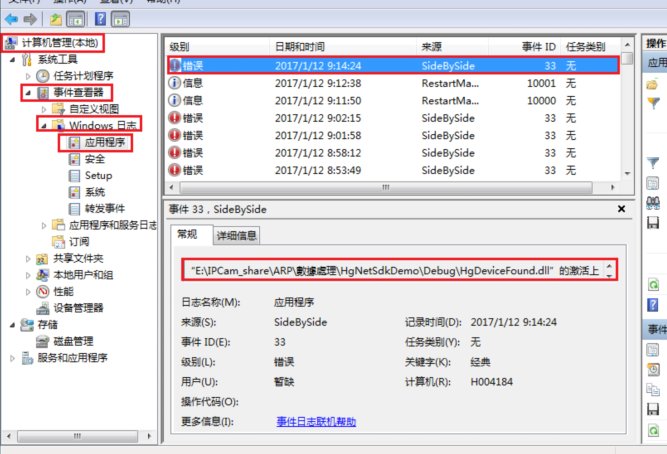Select 自定义视图 folder
667x454 pixels.
click(94, 109)
